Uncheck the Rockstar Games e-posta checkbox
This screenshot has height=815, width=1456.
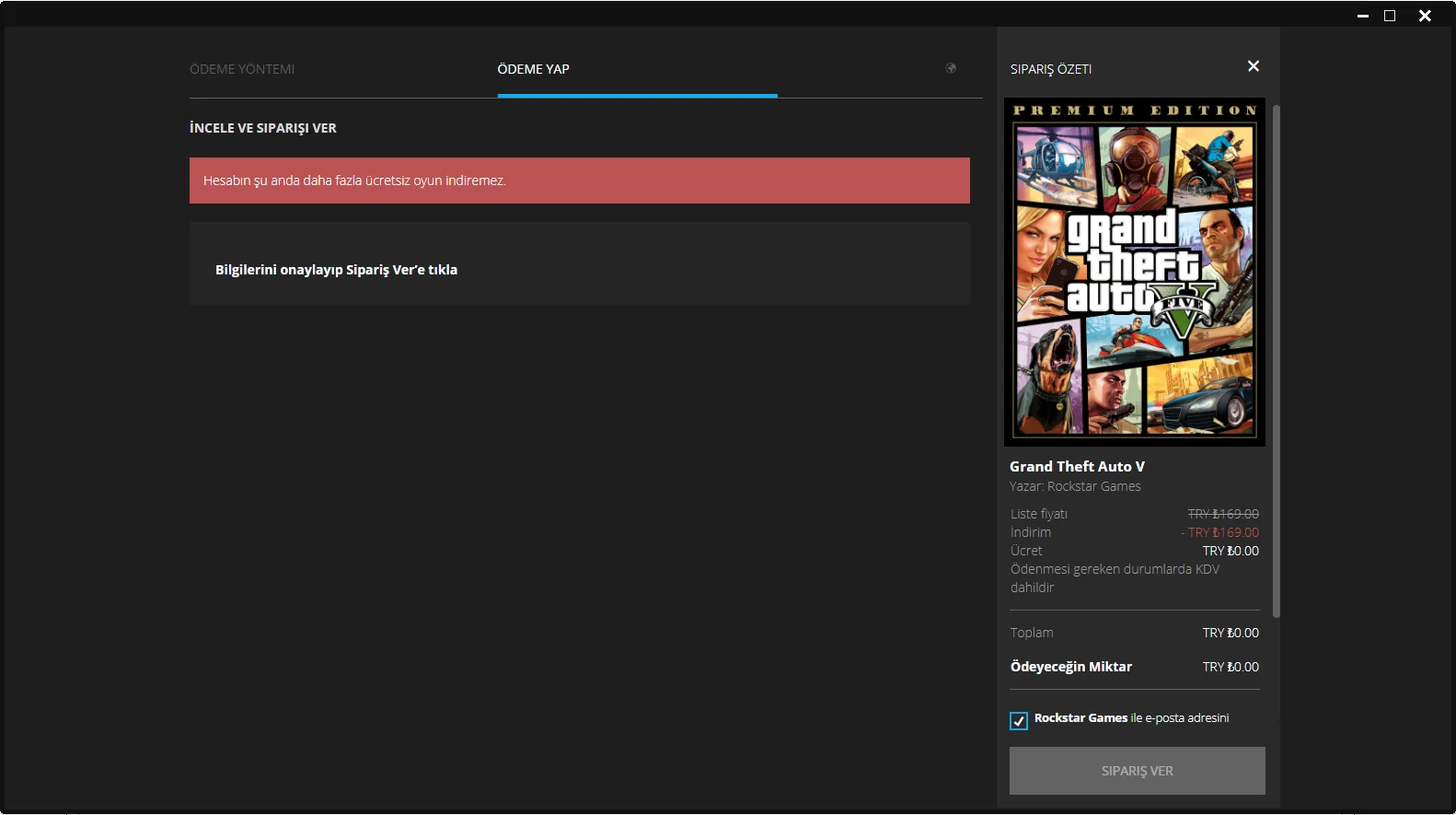tap(1019, 721)
